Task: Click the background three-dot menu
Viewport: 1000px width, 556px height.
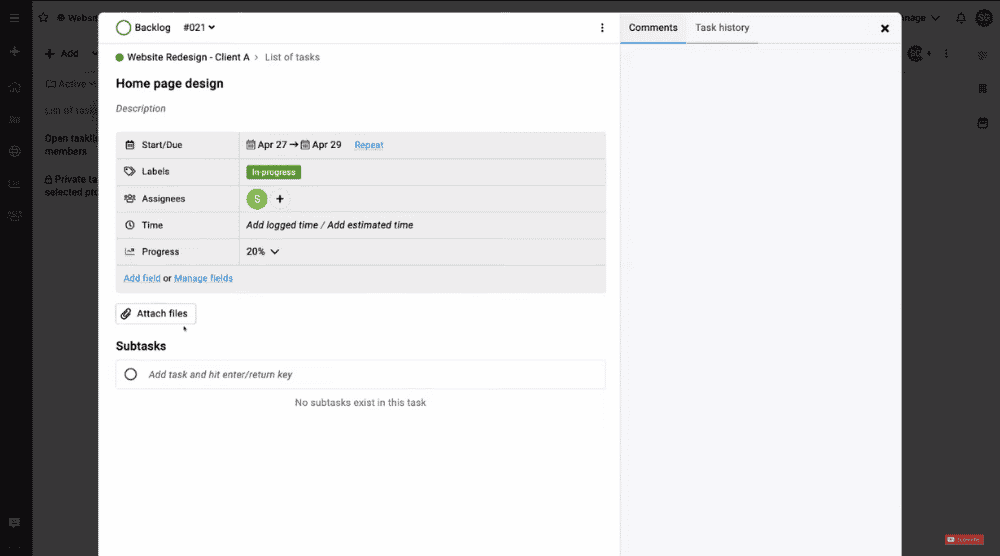Action: point(946,54)
